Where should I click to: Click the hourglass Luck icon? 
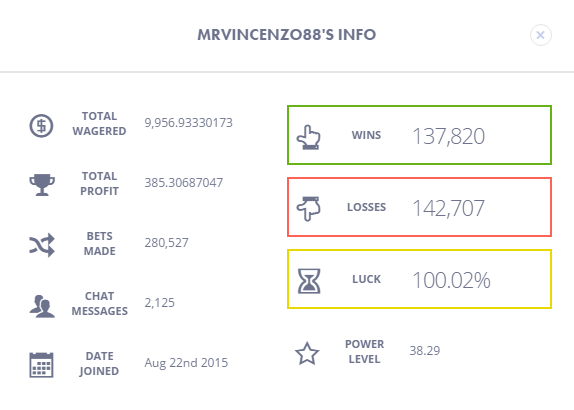(x=309, y=281)
